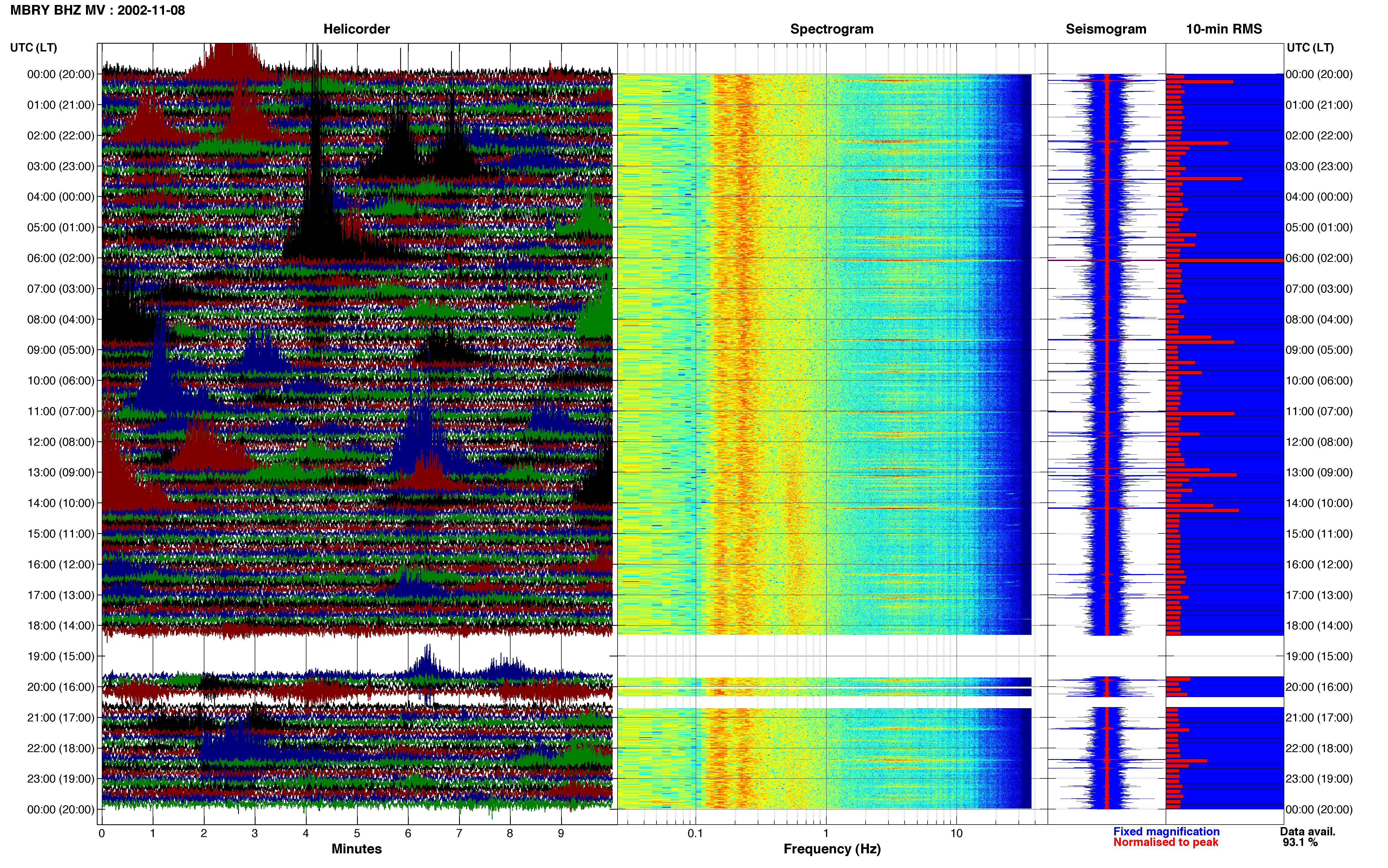This screenshot has width=1388, height=868.
Task: Click the 'Fixed magnification' legend text
Action: pyautogui.click(x=1166, y=831)
